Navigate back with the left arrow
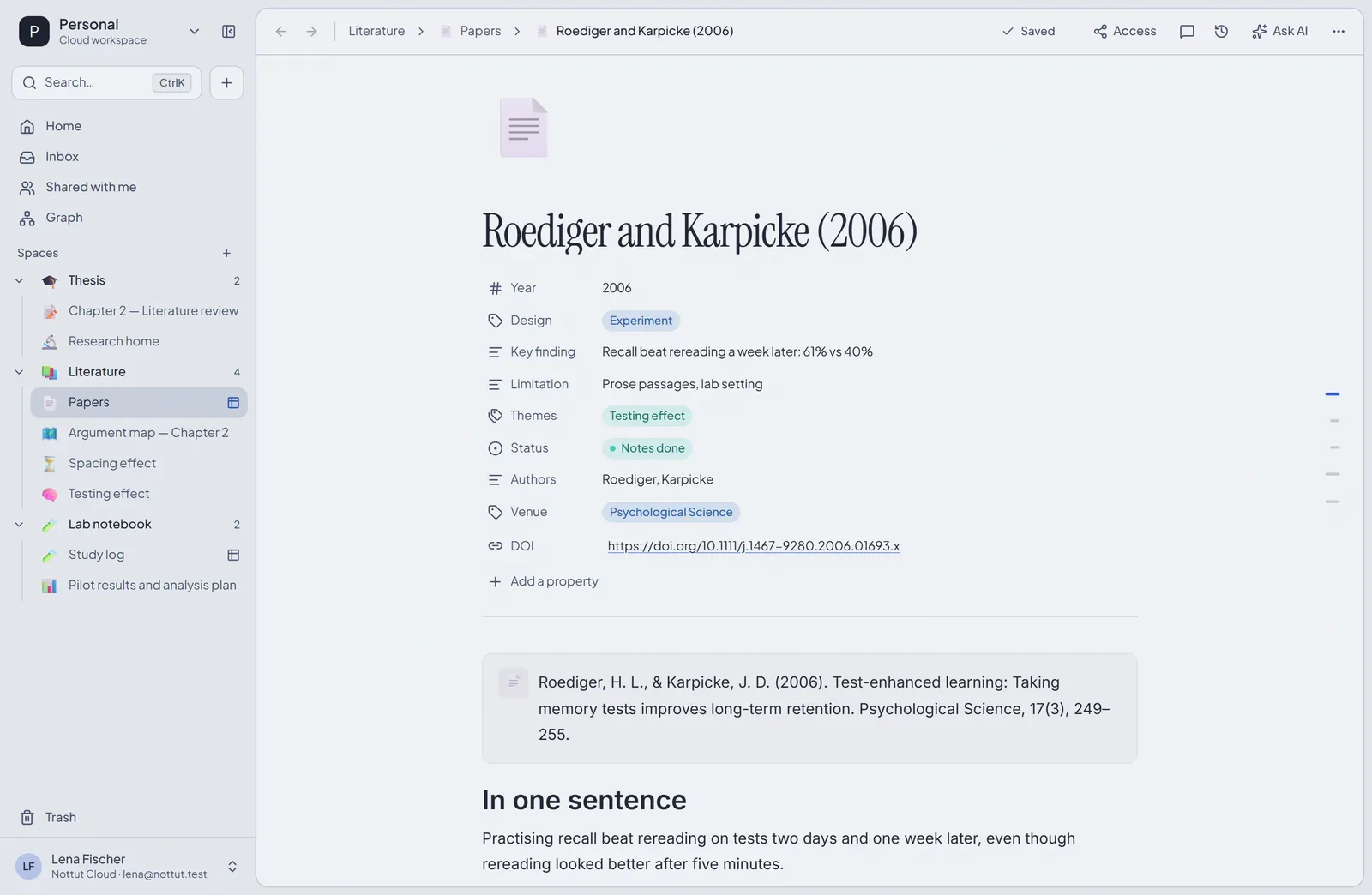The height and width of the screenshot is (895, 1372). tap(280, 32)
